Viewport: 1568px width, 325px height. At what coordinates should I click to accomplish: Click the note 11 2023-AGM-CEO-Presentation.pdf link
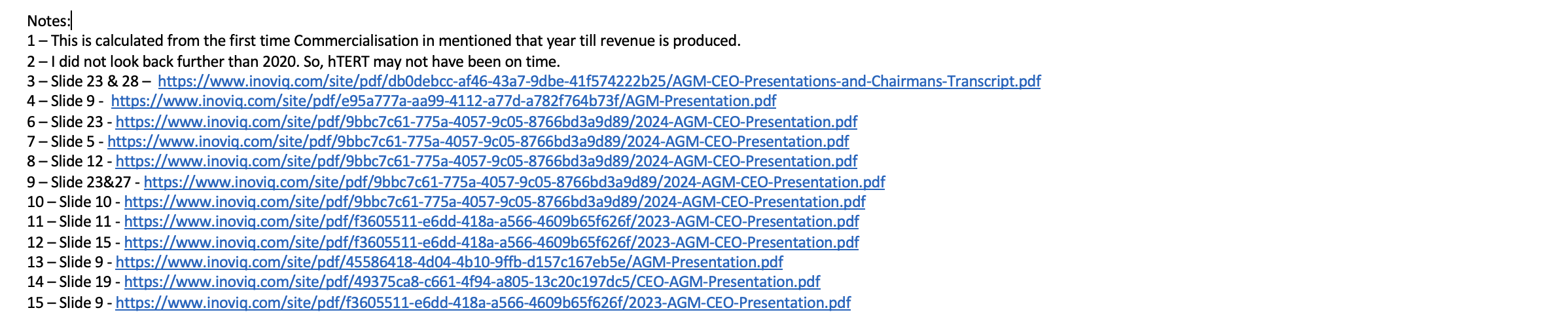point(491,221)
